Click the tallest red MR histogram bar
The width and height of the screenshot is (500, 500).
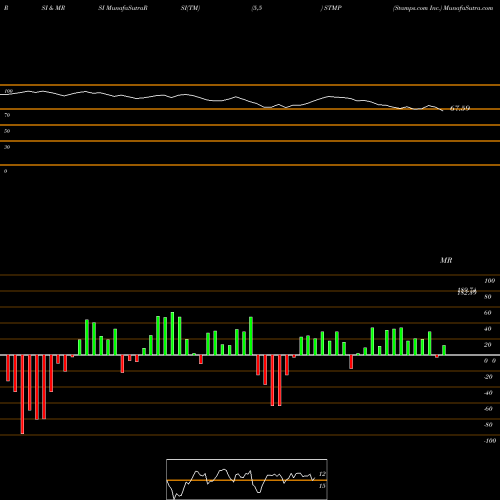[22, 394]
